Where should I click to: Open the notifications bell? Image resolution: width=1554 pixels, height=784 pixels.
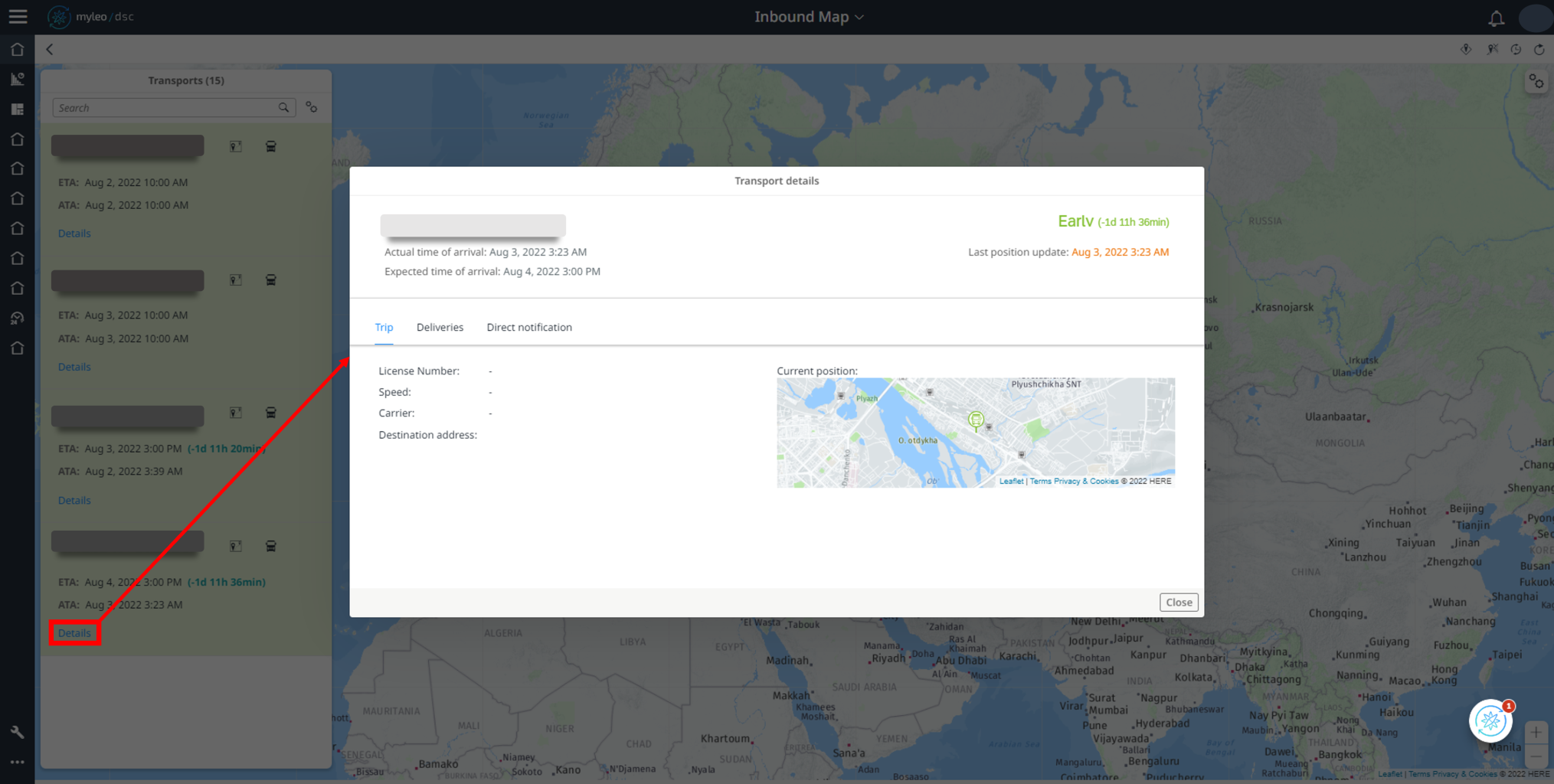coord(1496,17)
